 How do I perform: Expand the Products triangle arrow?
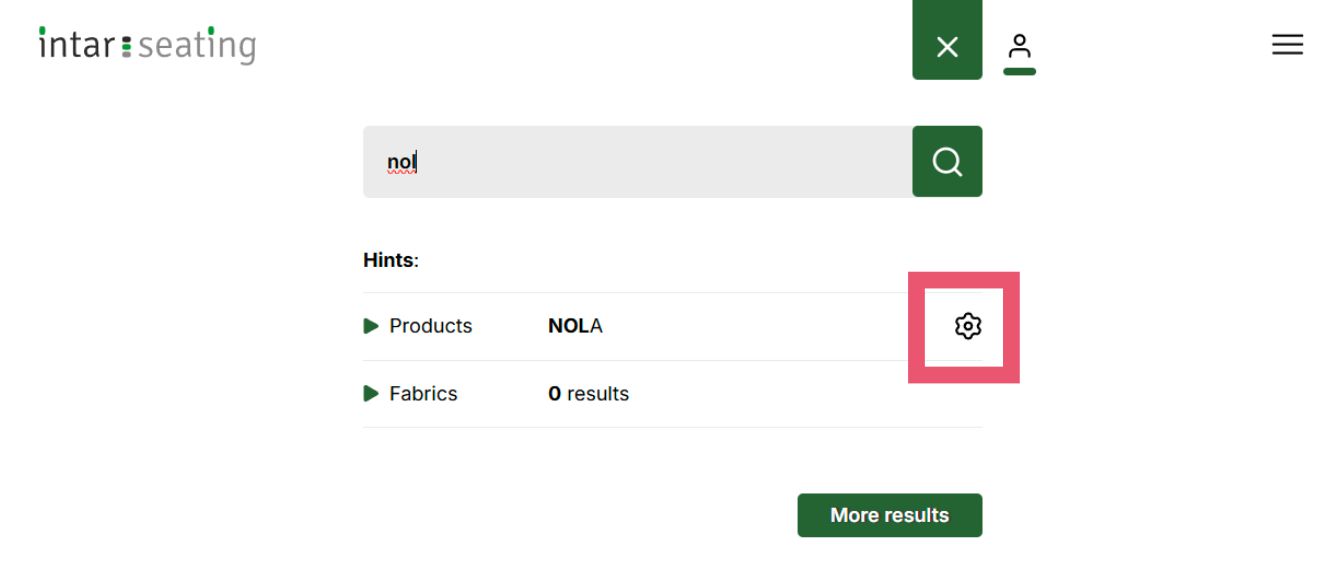point(371,326)
